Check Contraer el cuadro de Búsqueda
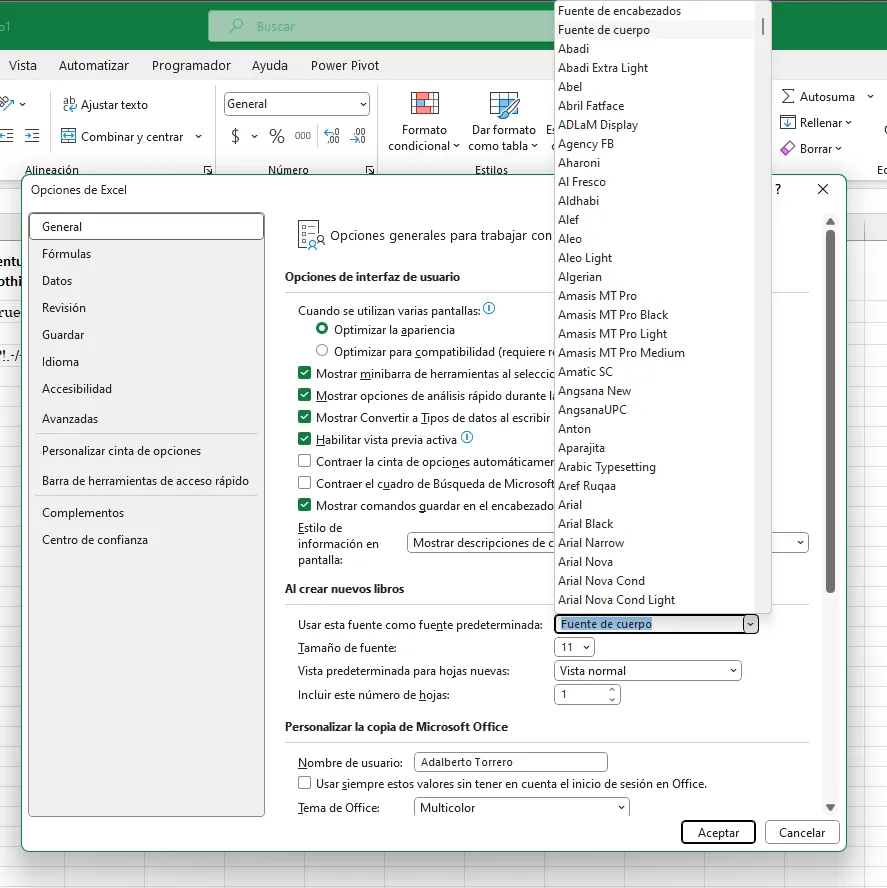Screen dimensions: 887x888 (304, 483)
